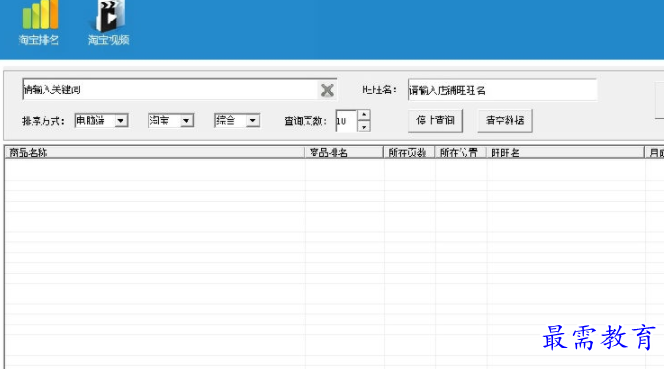This screenshot has width=664, height=369.
Task: Decrease query pages with down arrow
Action: 364,127
